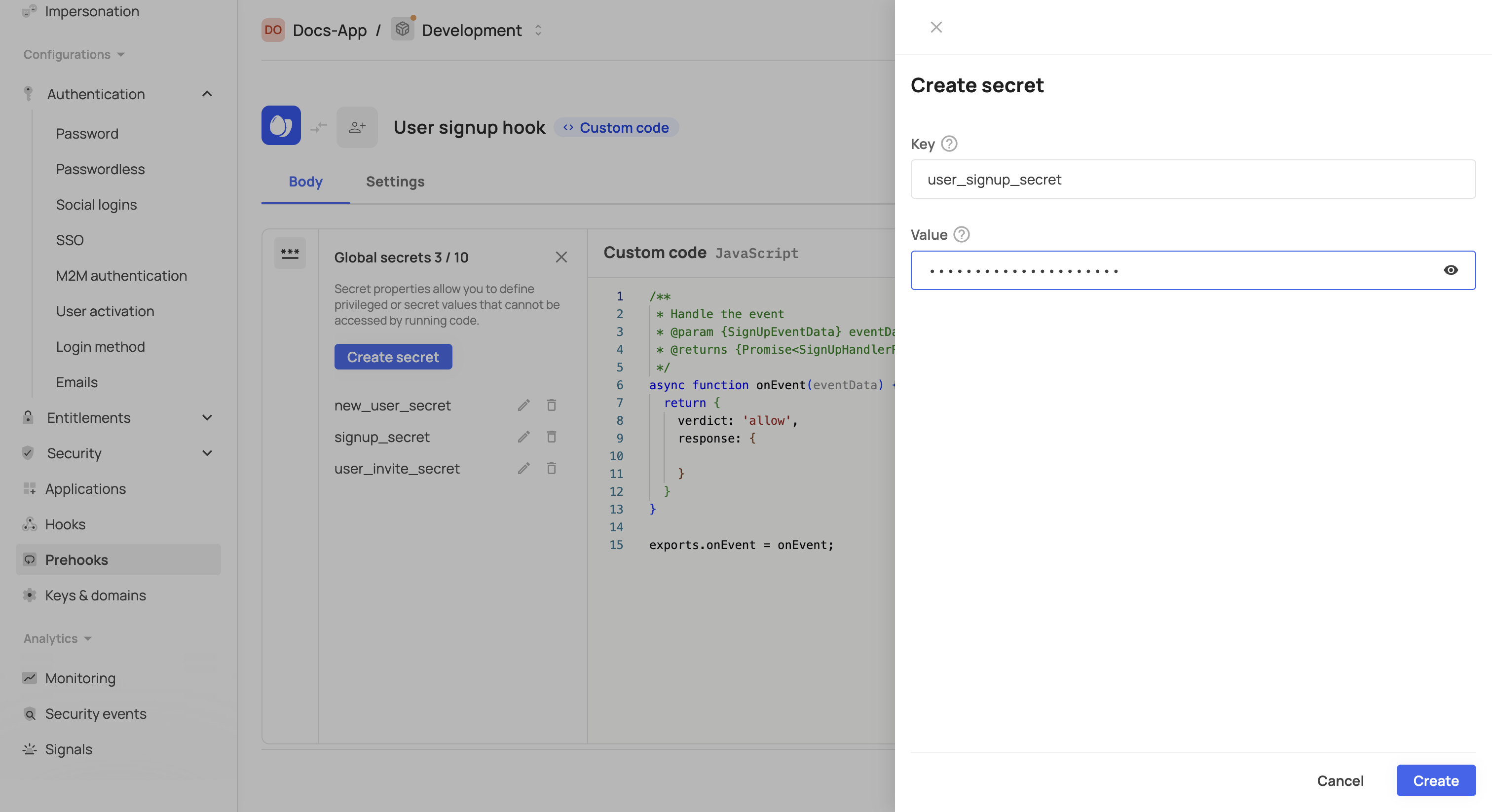Close the Create secret drawer
This screenshot has width=1492, height=812.
point(936,27)
